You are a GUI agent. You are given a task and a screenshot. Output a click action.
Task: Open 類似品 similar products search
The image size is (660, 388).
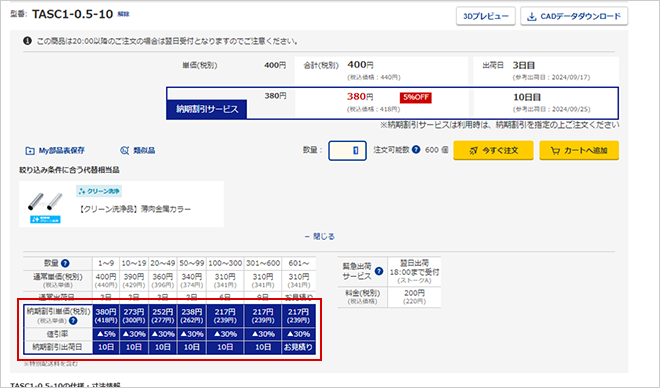pyautogui.click(x=138, y=150)
